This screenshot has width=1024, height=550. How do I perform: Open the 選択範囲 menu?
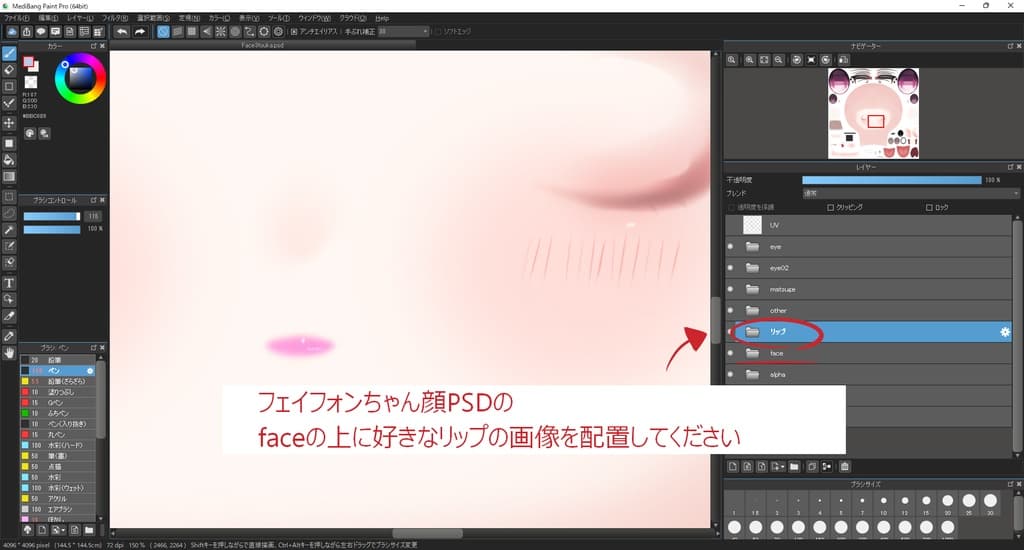(153, 18)
